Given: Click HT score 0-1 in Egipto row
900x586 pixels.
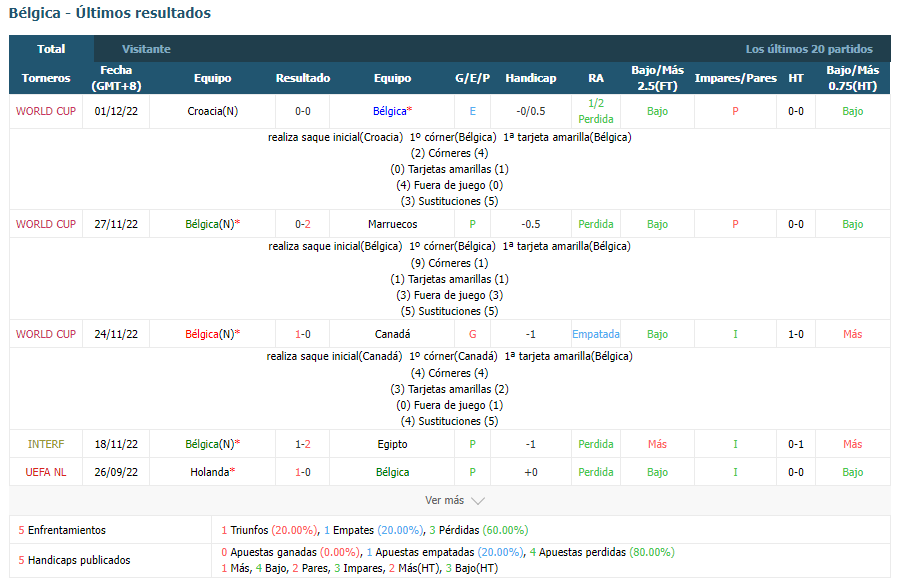Looking at the screenshot, I should (x=796, y=444).
